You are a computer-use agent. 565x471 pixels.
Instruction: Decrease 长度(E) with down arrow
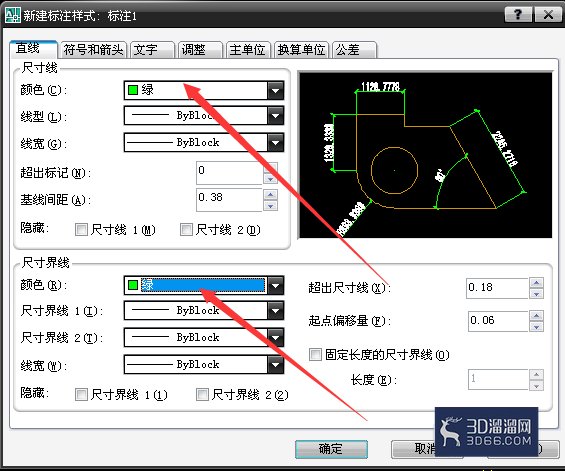tap(537, 386)
